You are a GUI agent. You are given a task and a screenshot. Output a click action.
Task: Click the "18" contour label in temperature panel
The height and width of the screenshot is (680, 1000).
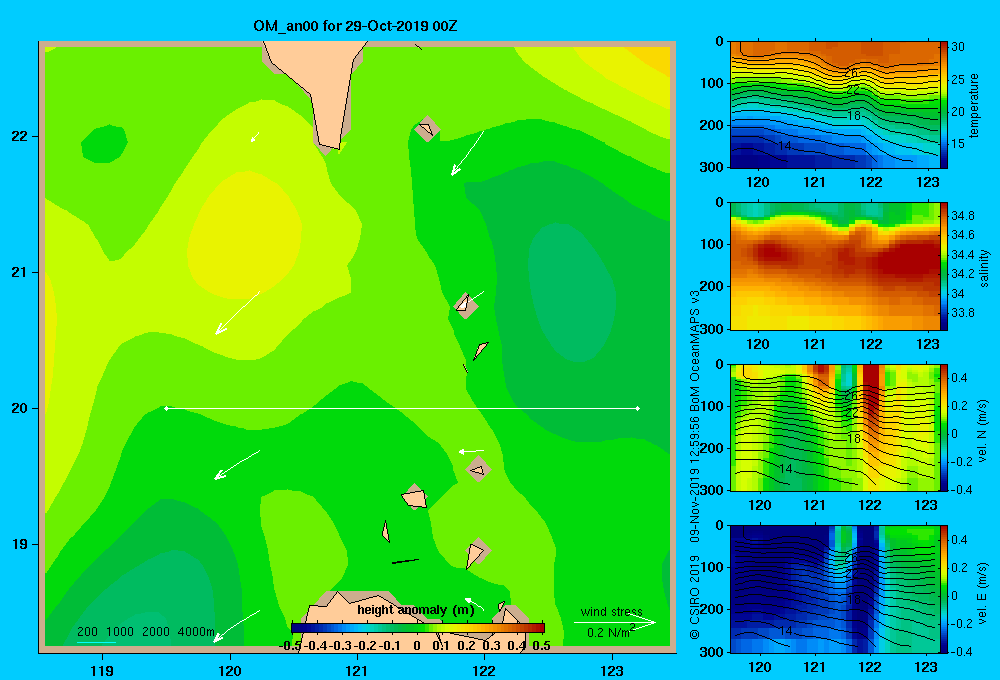[x=854, y=115]
